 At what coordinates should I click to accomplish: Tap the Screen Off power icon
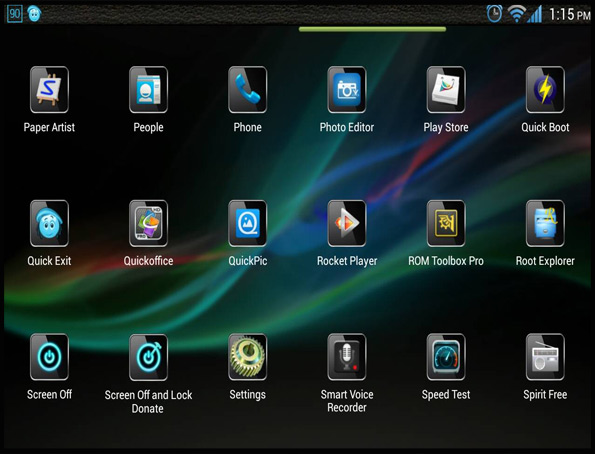click(x=49, y=357)
